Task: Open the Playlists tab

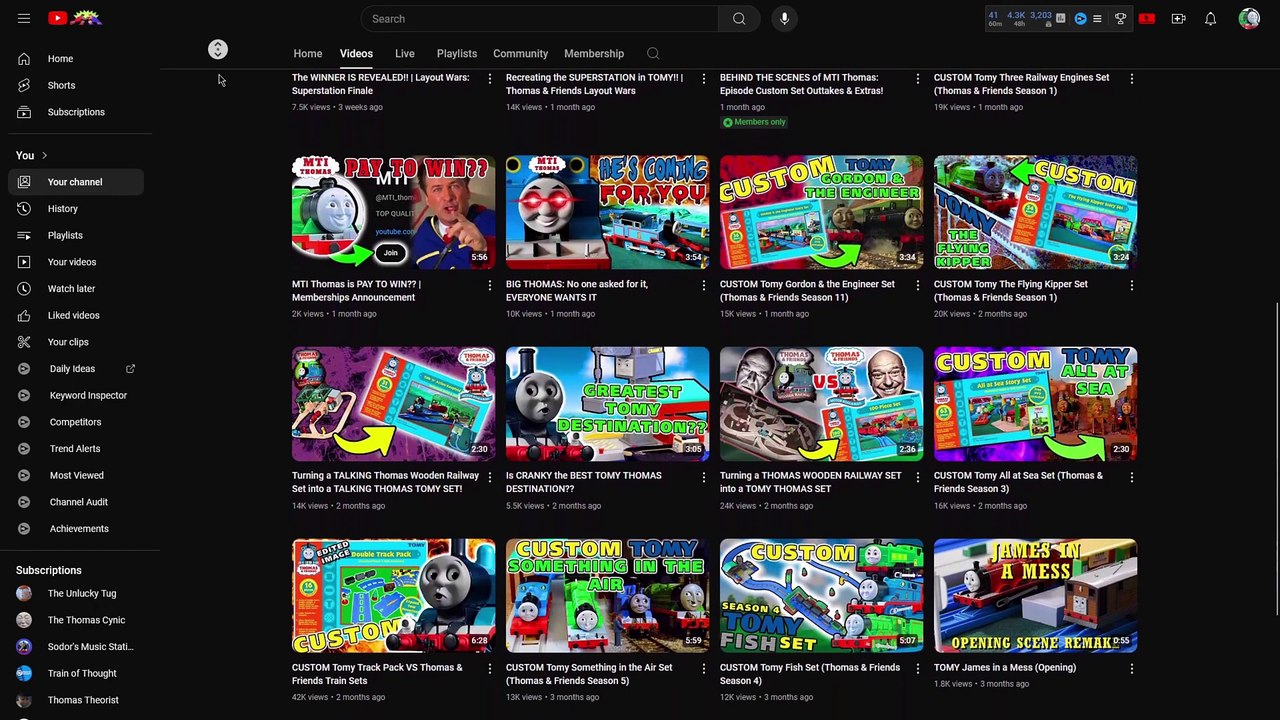Action: point(457,53)
